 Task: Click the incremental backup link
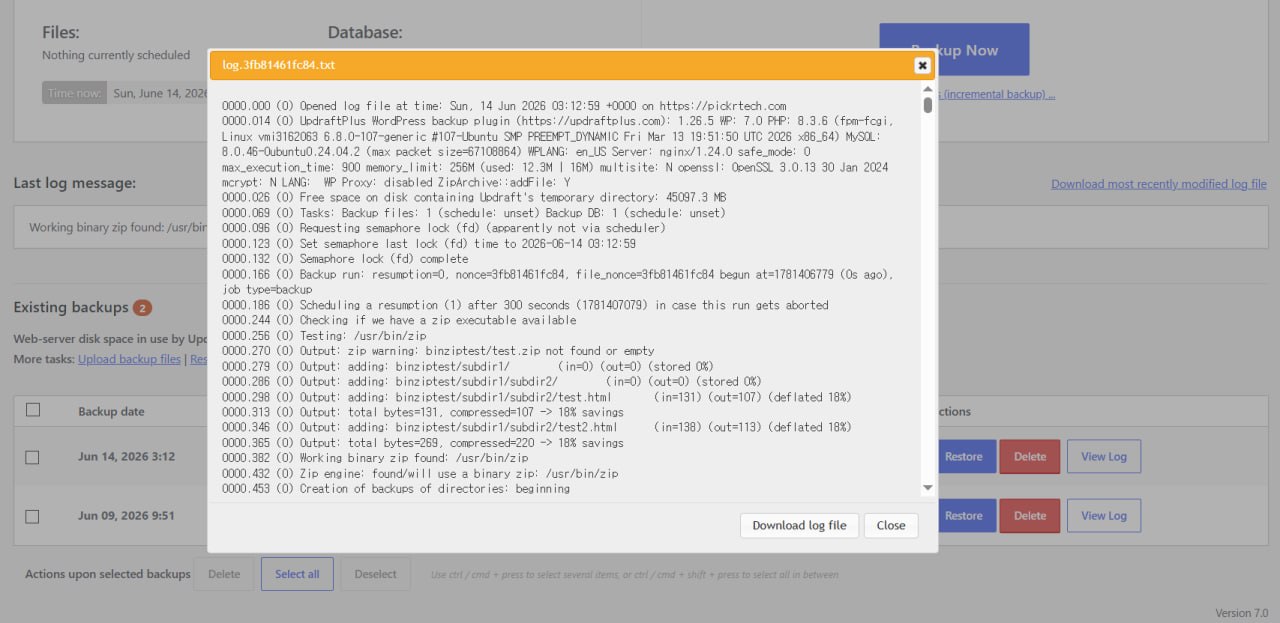(x=998, y=94)
